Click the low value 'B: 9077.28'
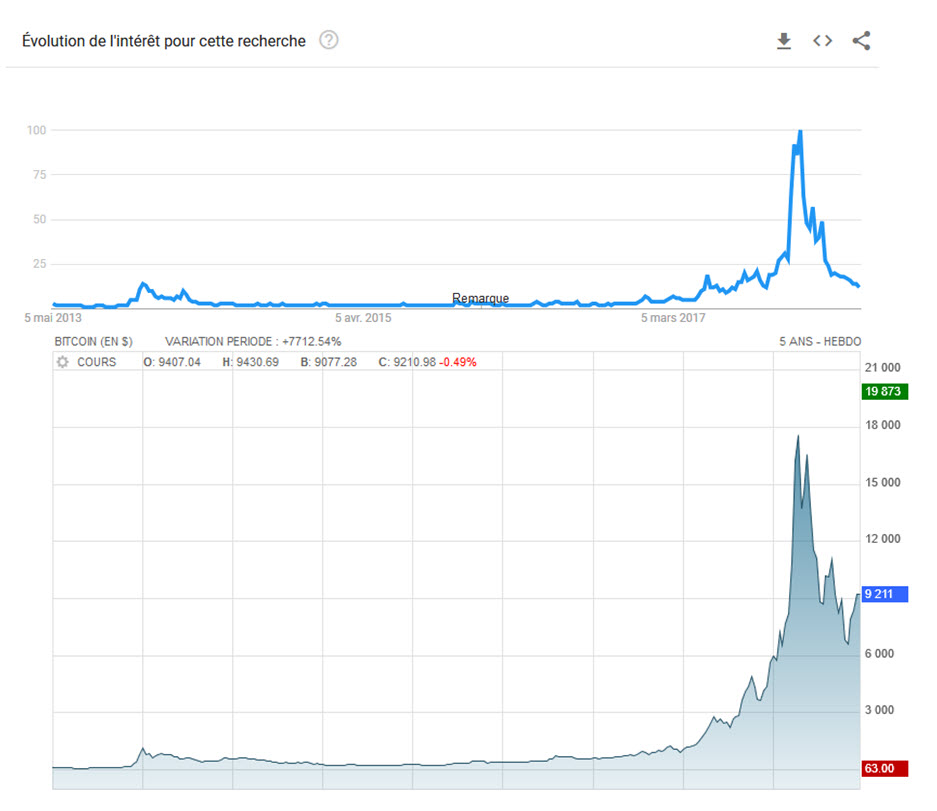This screenshot has width=937, height=811. click(x=329, y=362)
